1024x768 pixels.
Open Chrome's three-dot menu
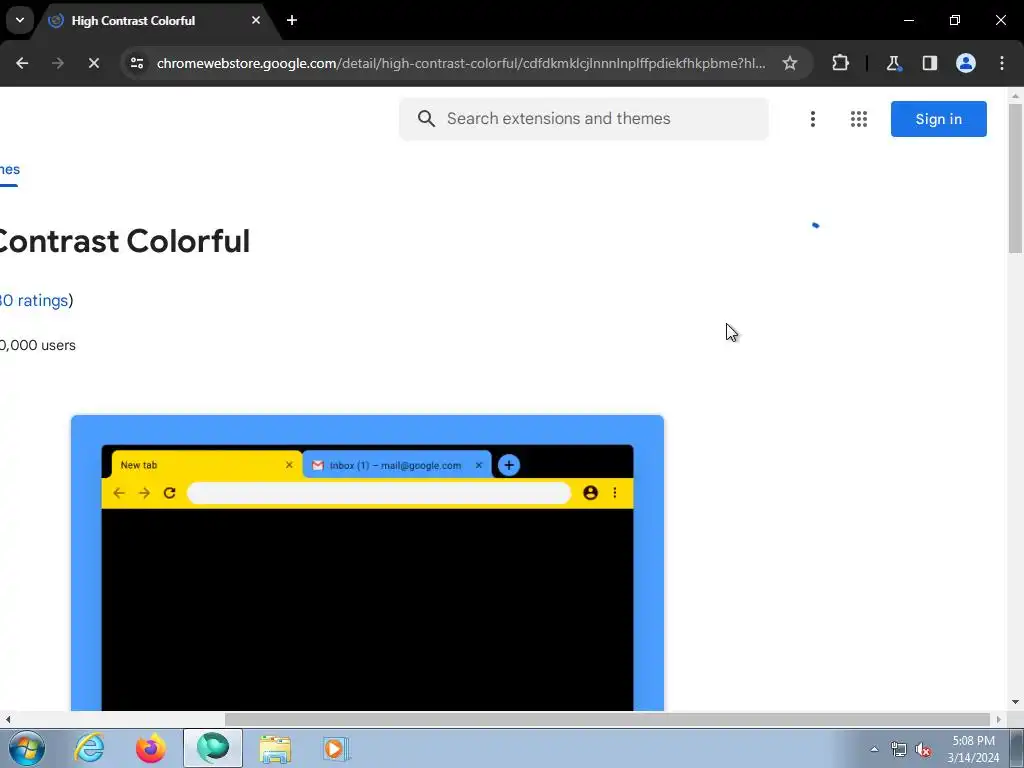tap(1002, 63)
